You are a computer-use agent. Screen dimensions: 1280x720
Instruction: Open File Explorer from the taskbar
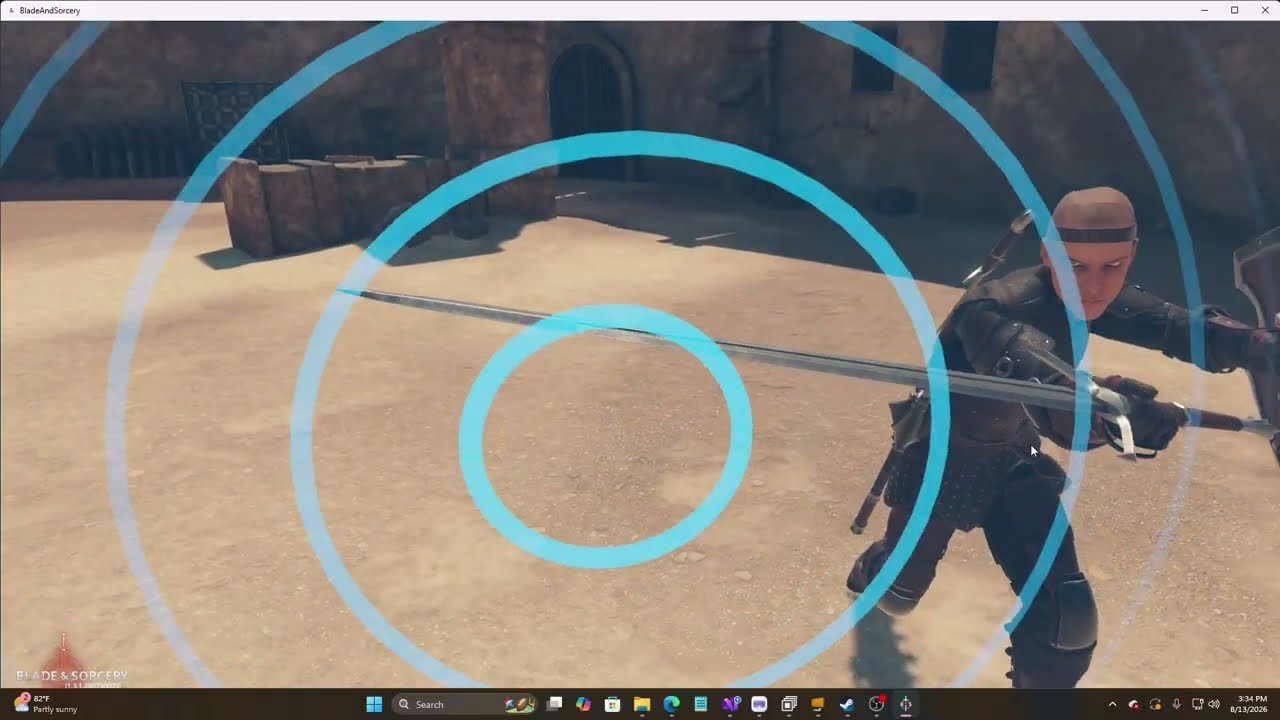(x=642, y=704)
